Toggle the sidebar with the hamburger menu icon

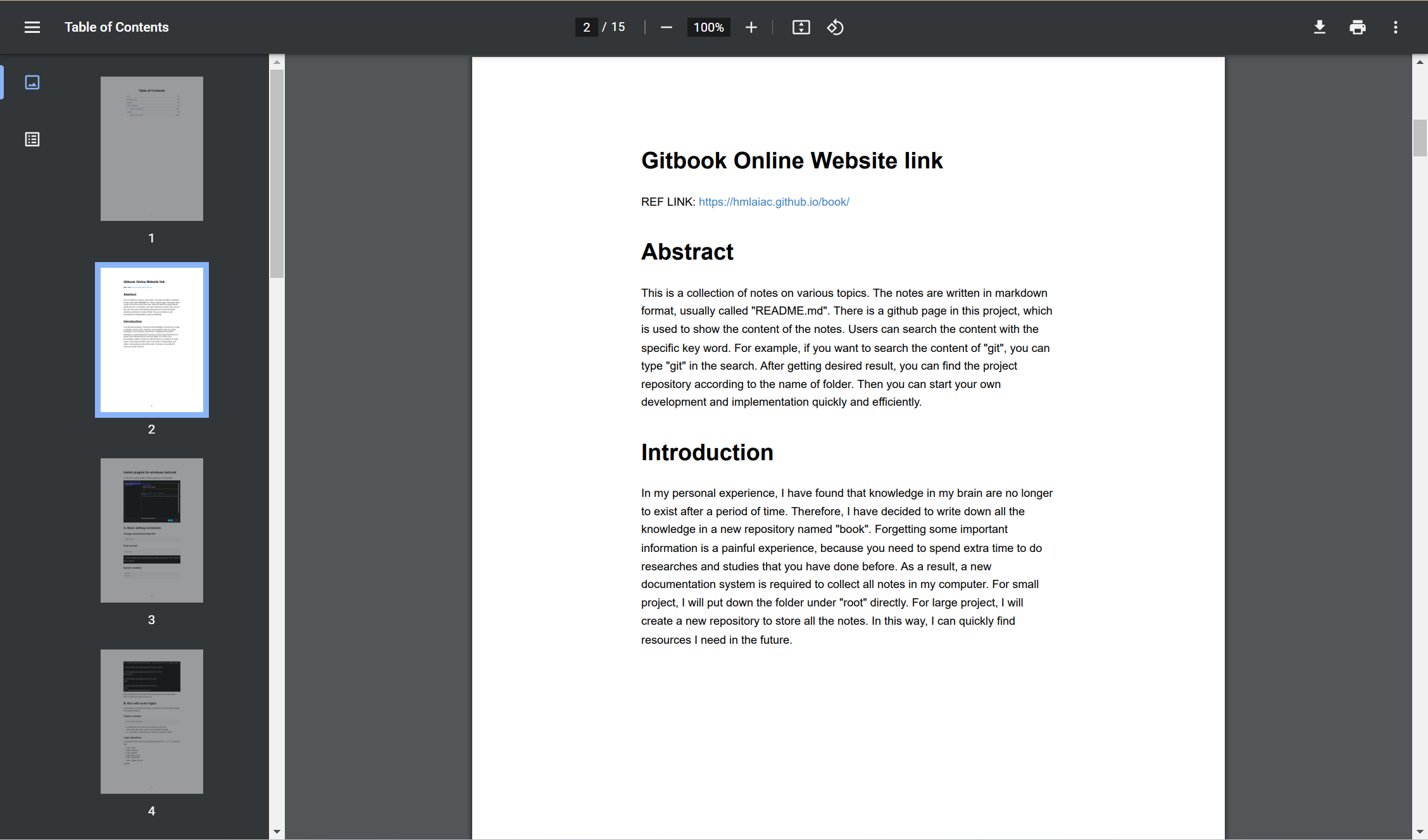(x=32, y=27)
